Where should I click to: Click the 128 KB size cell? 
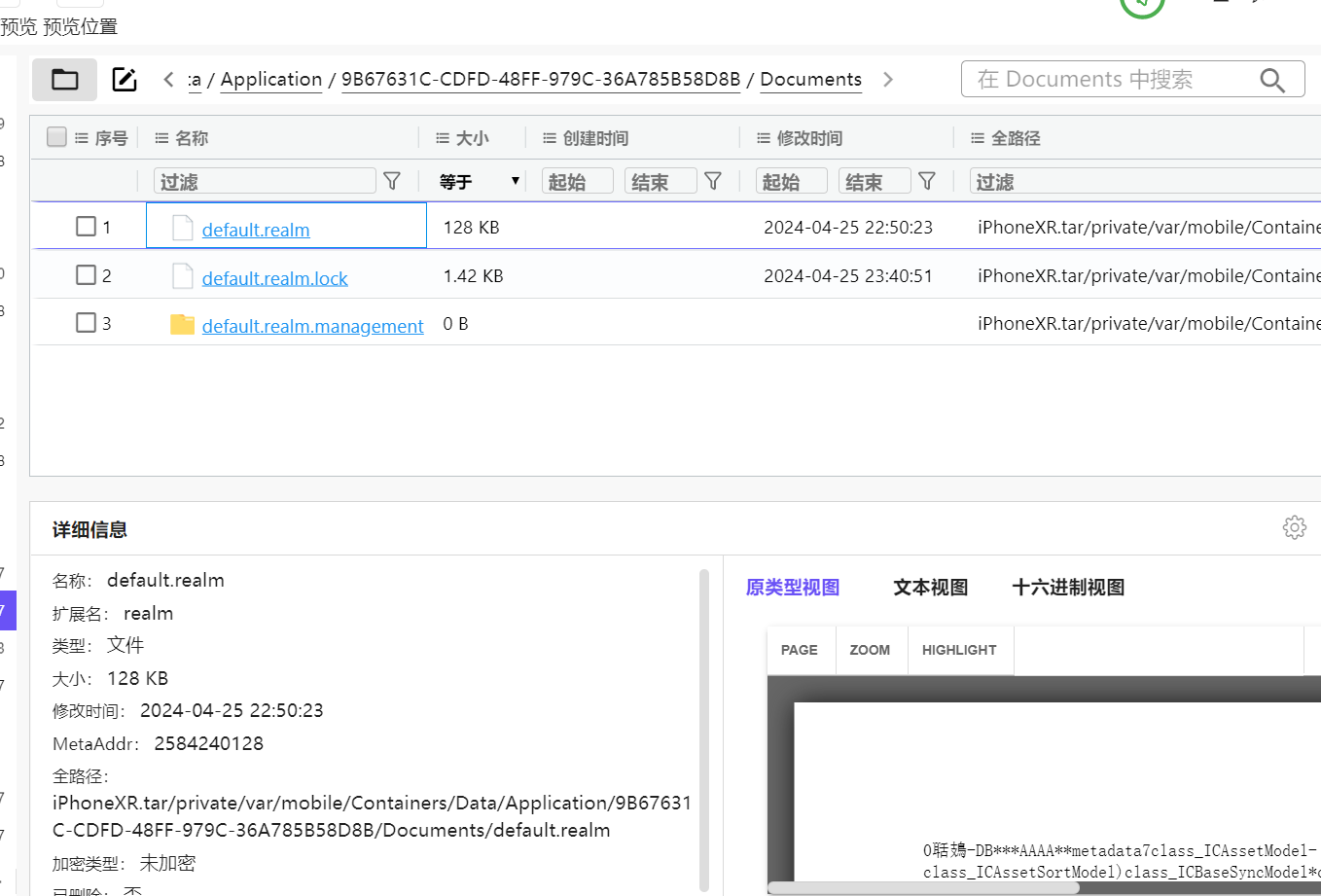[x=471, y=227]
